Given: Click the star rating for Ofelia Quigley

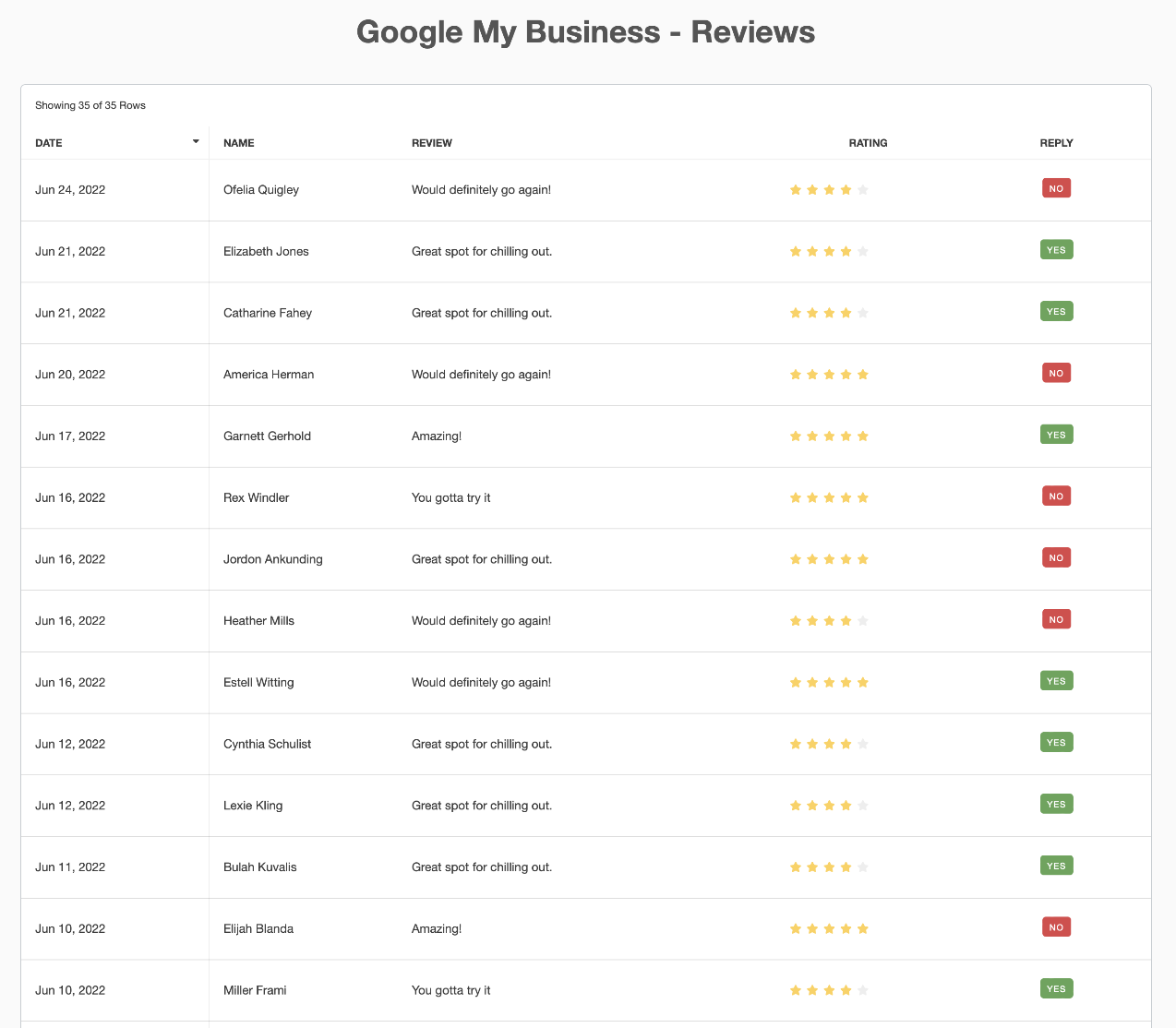Looking at the screenshot, I should 829,190.
